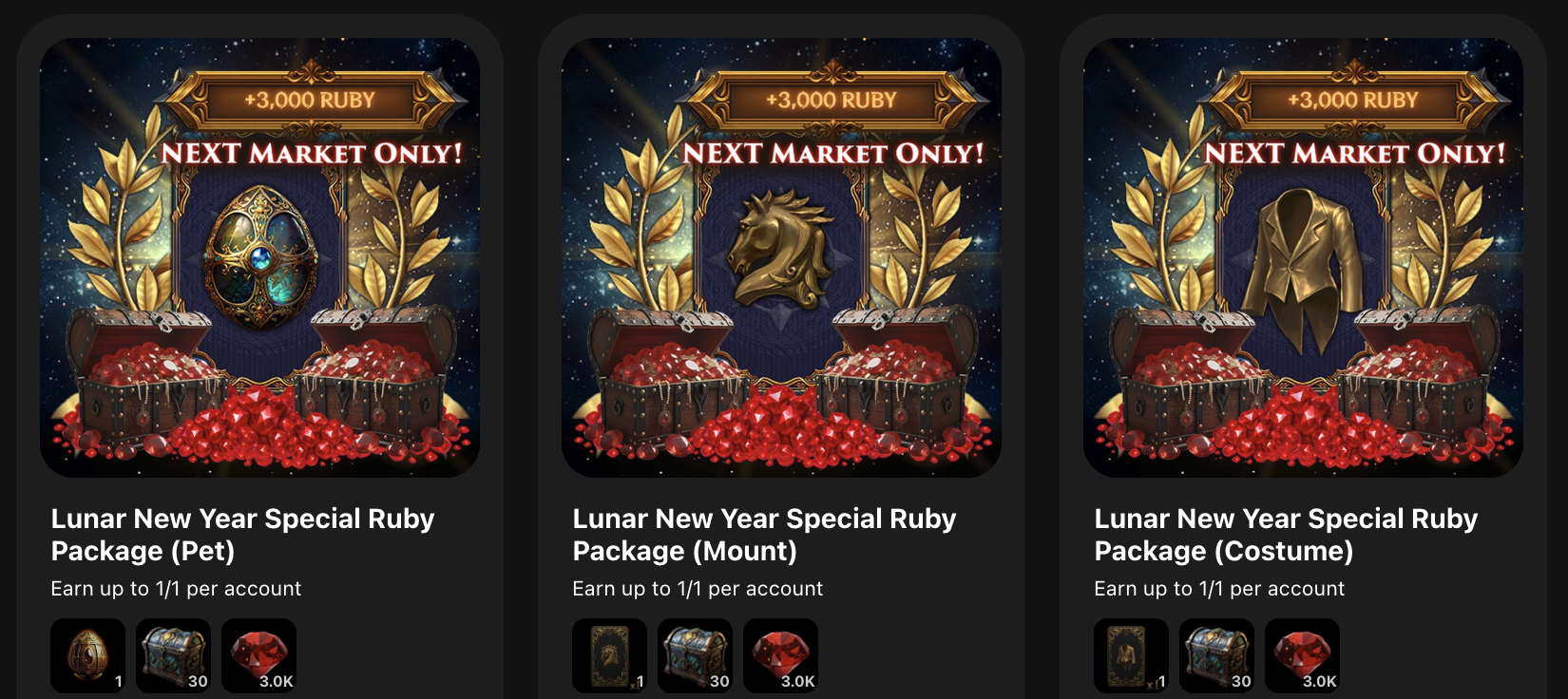The image size is (1568, 699).
Task: Open the Costume package banner image
Action: 1303,257
